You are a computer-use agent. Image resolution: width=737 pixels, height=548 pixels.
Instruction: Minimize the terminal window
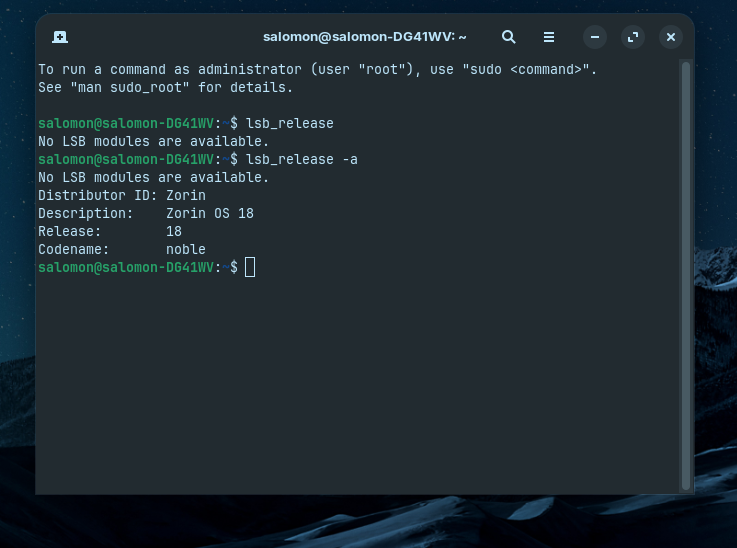click(595, 37)
